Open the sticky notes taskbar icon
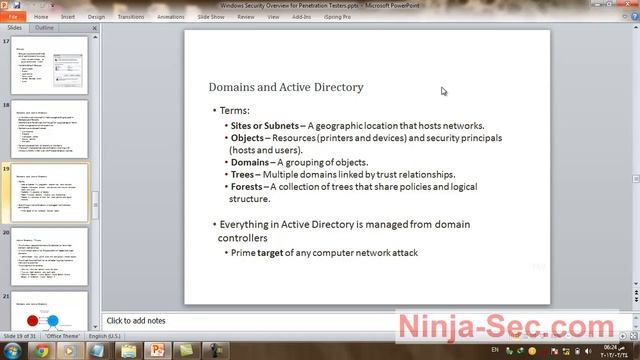The image size is (640, 360). point(186,351)
